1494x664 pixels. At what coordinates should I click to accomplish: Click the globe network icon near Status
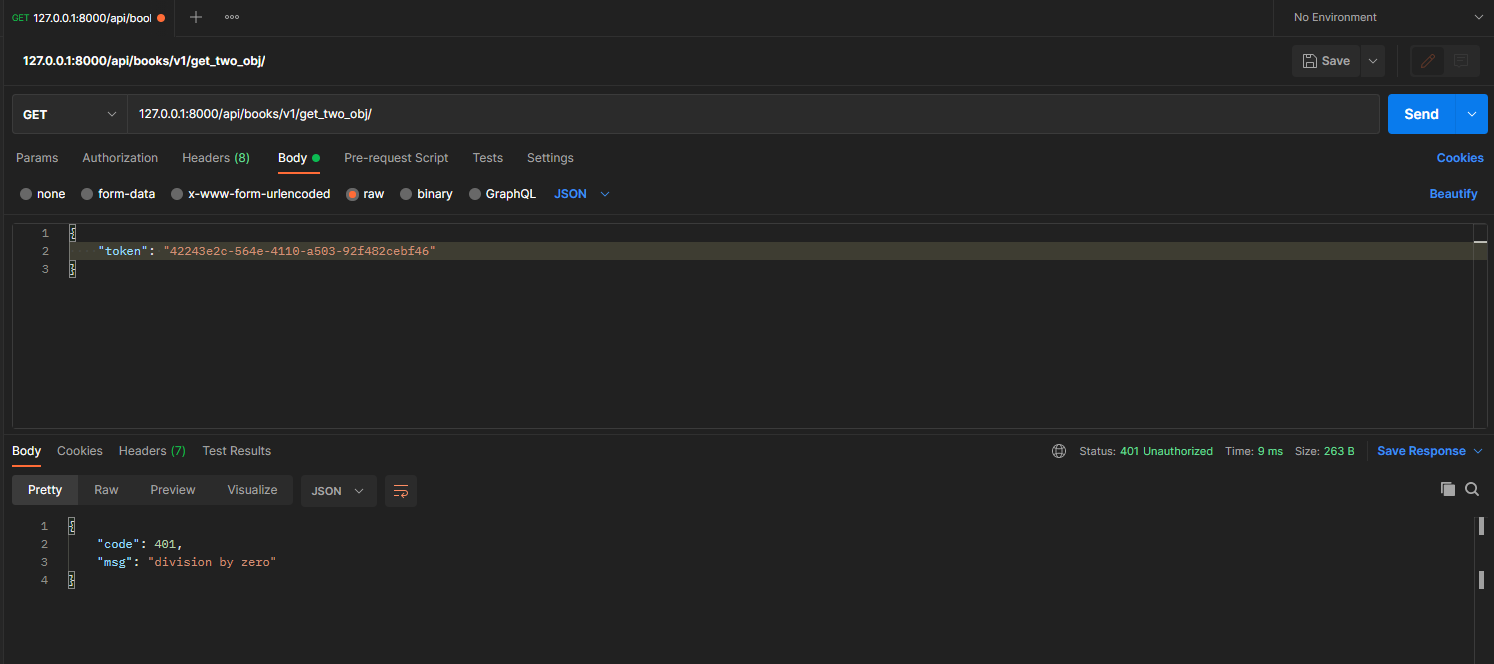(x=1059, y=451)
